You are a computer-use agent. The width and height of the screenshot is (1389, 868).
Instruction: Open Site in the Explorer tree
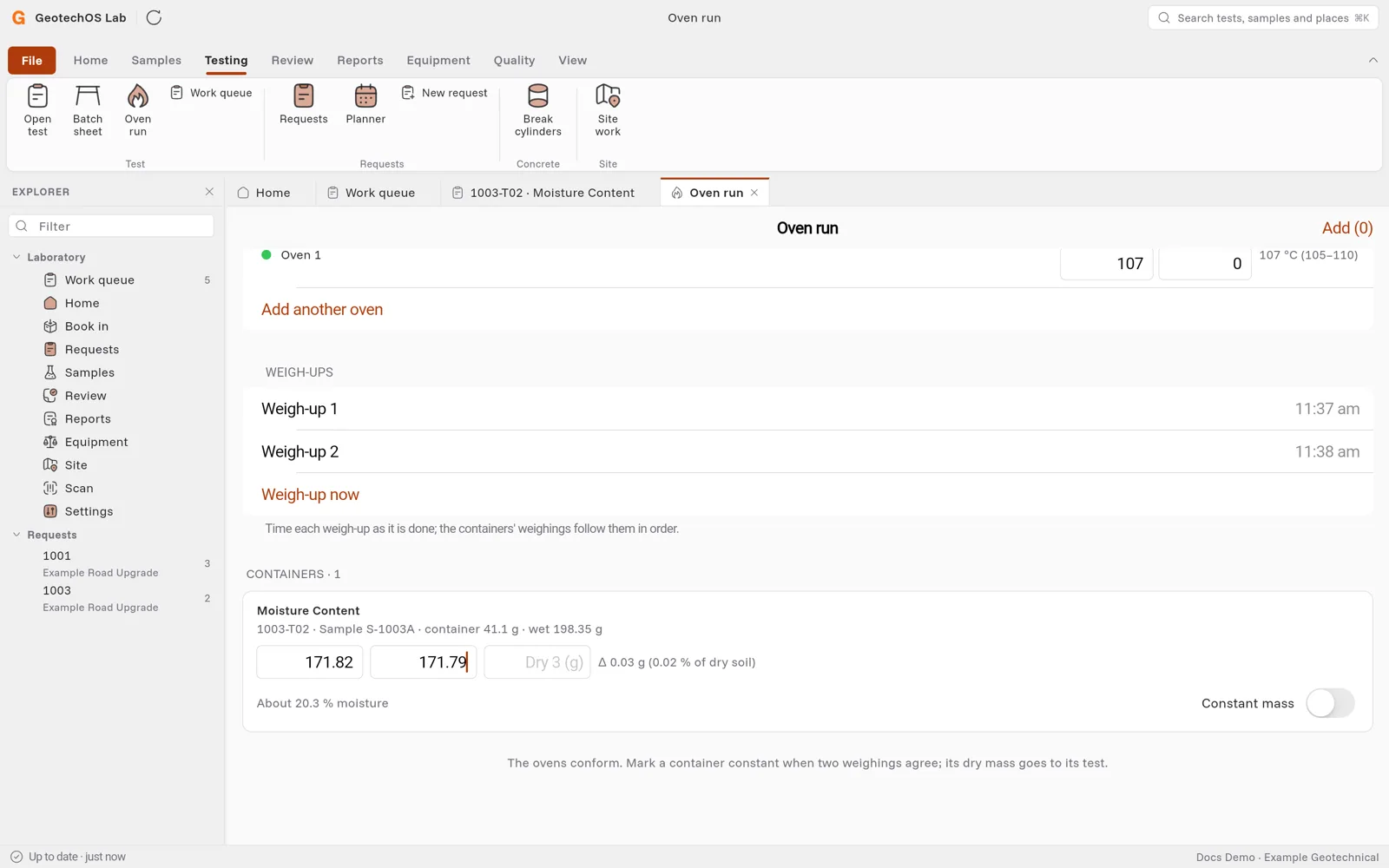tap(76, 465)
